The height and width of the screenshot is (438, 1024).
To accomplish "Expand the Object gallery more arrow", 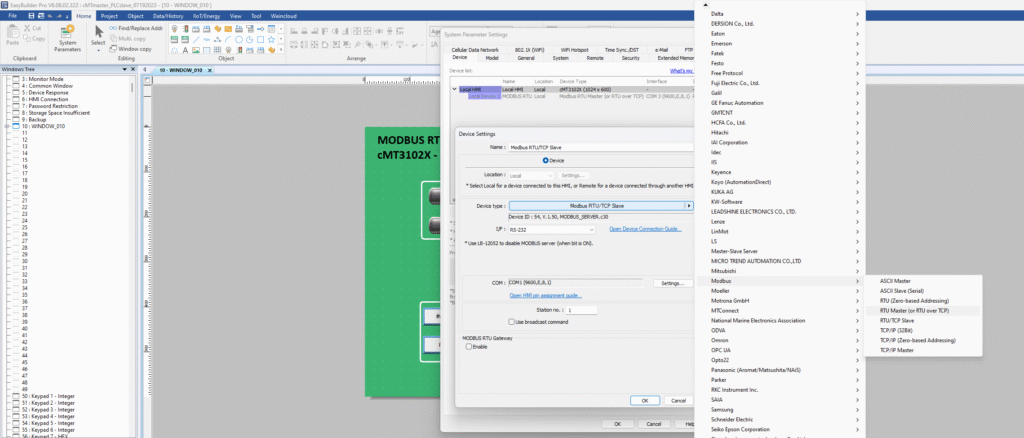I will (x=281, y=50).
